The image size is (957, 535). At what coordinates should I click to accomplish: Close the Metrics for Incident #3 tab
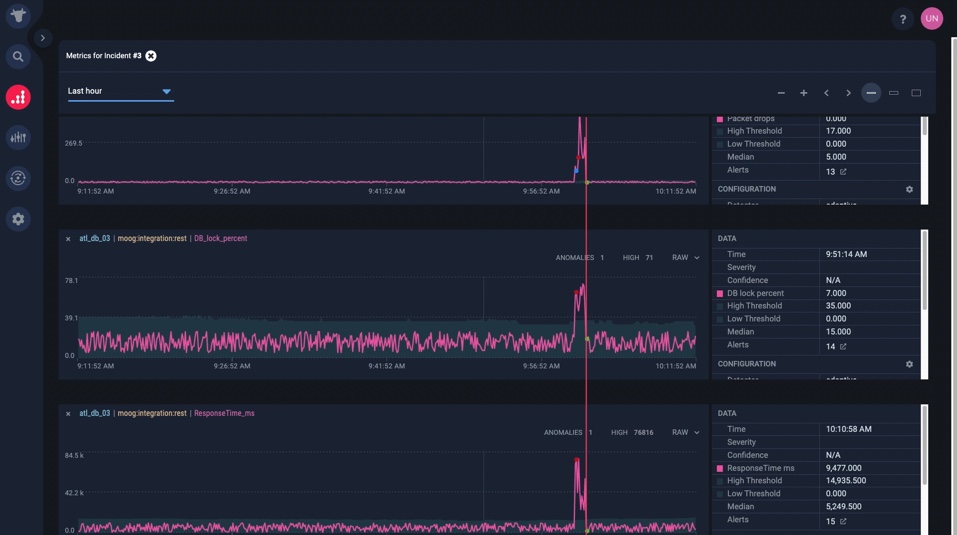tap(151, 56)
